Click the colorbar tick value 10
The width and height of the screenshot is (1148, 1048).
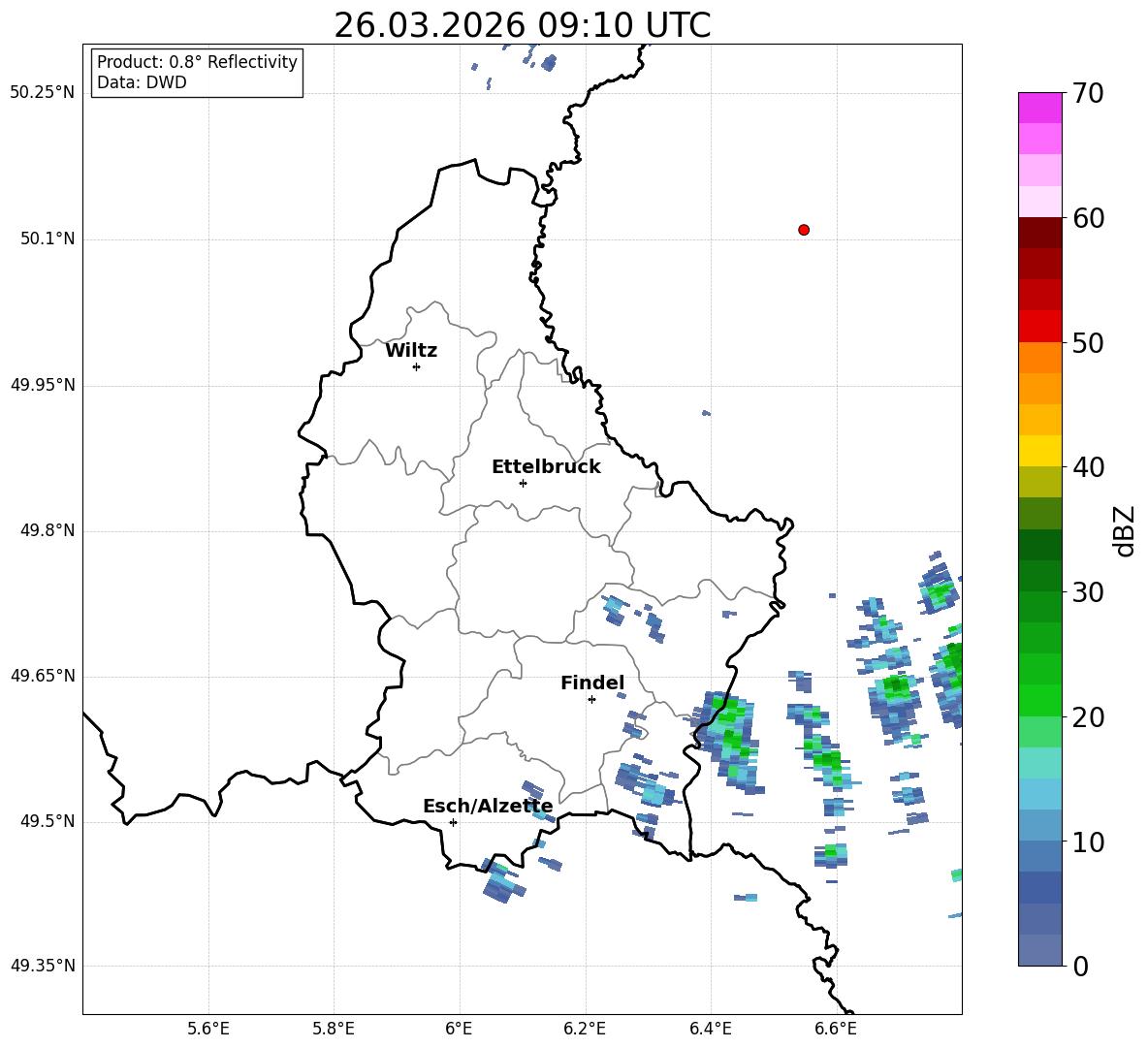1088,842
